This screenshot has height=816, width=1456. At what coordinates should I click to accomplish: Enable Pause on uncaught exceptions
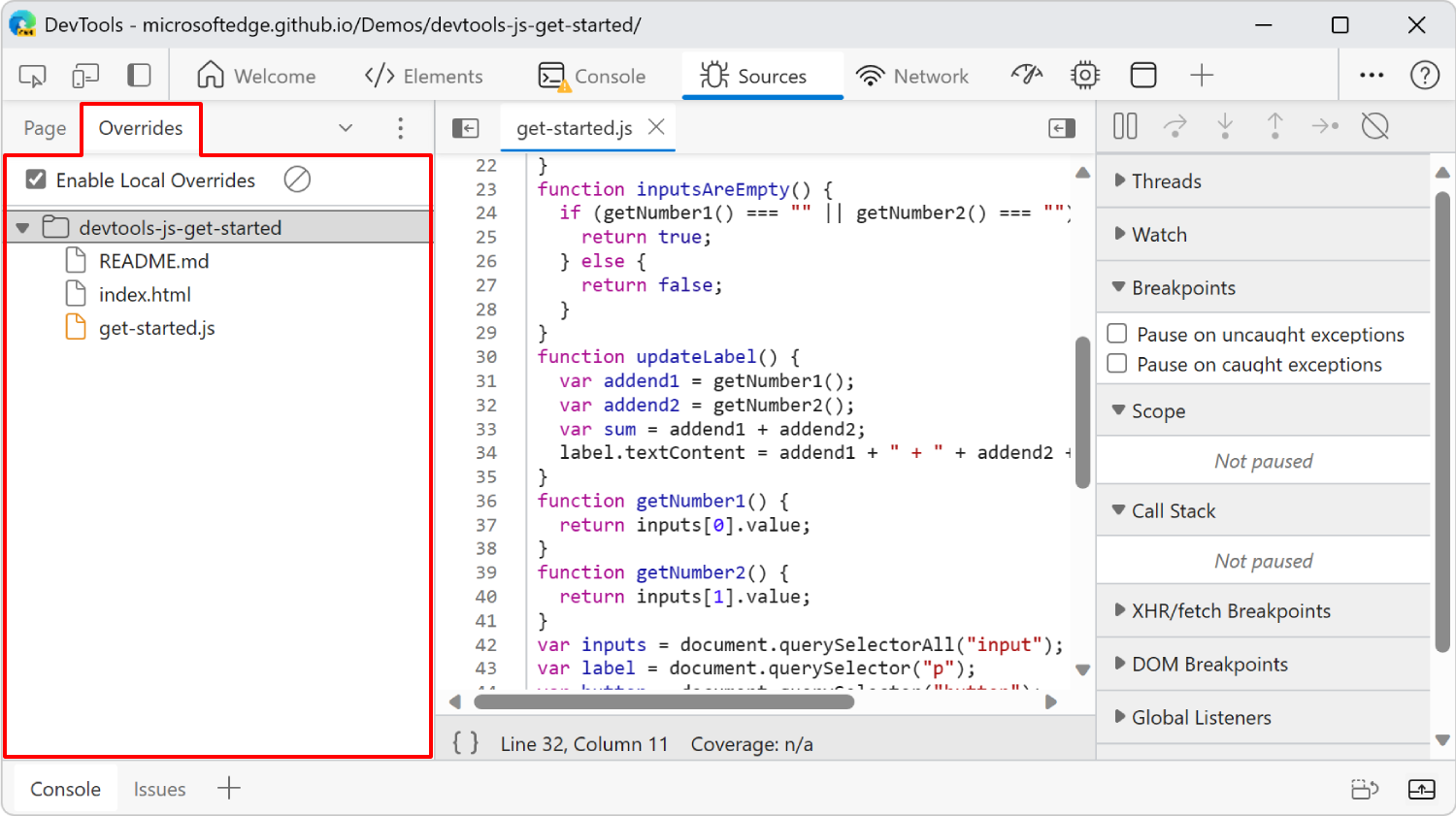pyautogui.click(x=1117, y=334)
